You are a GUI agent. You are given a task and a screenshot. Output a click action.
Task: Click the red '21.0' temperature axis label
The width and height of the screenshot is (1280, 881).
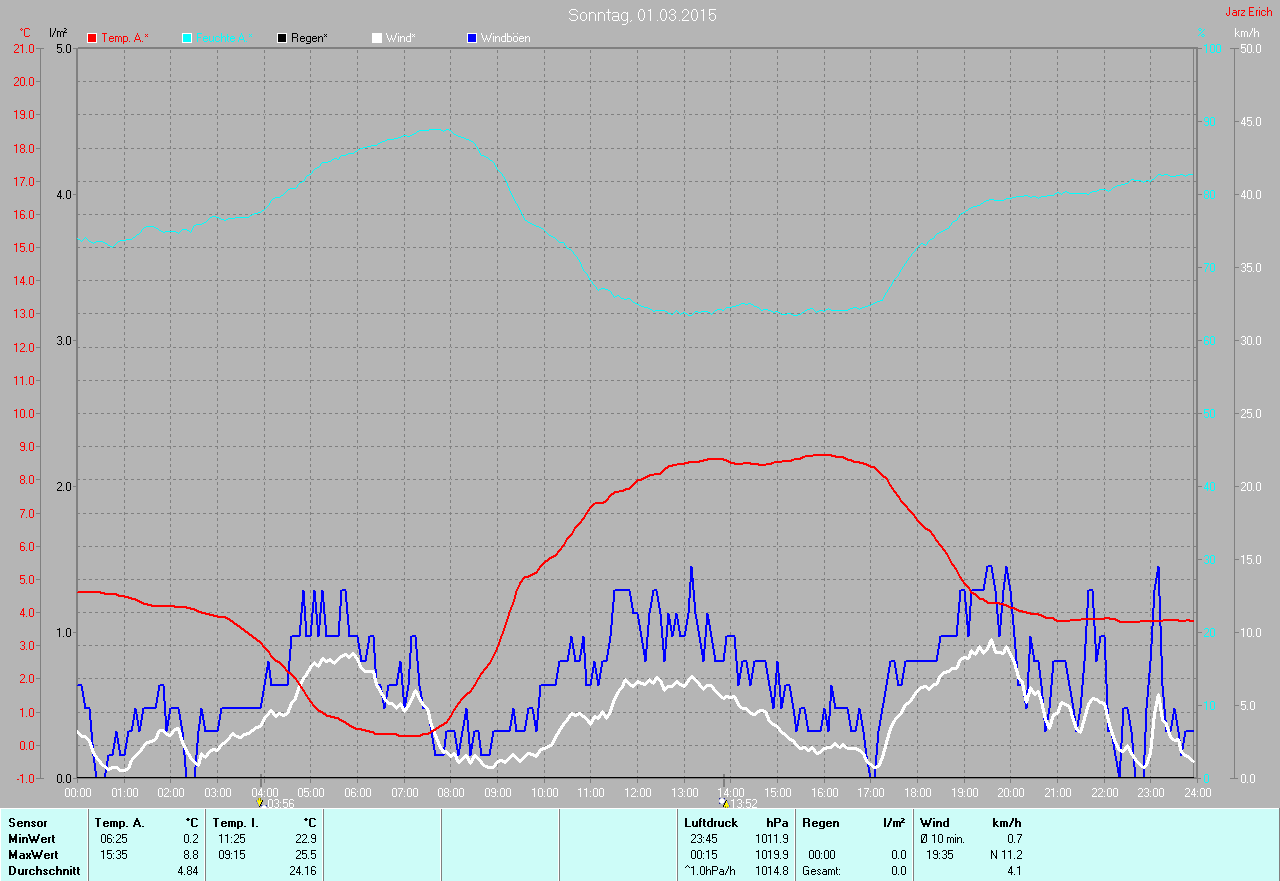click(24, 48)
